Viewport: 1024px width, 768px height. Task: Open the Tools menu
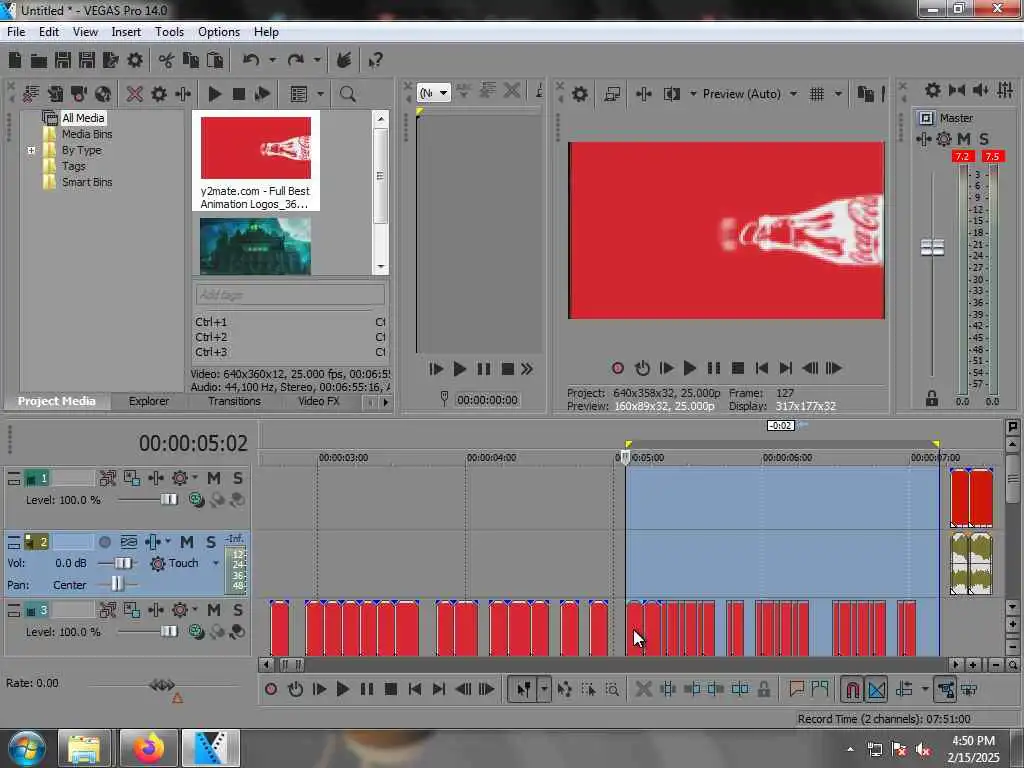169,32
